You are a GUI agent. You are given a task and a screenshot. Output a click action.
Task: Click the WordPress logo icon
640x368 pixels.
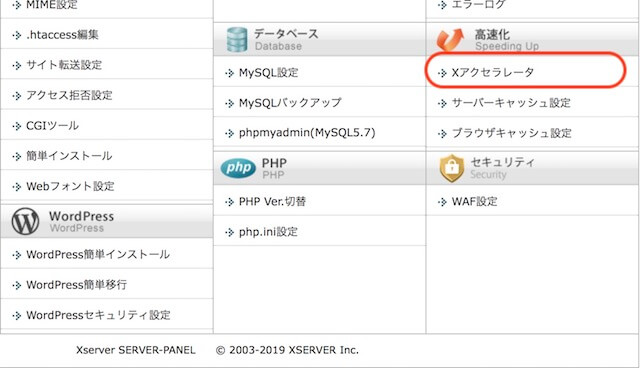point(25,221)
